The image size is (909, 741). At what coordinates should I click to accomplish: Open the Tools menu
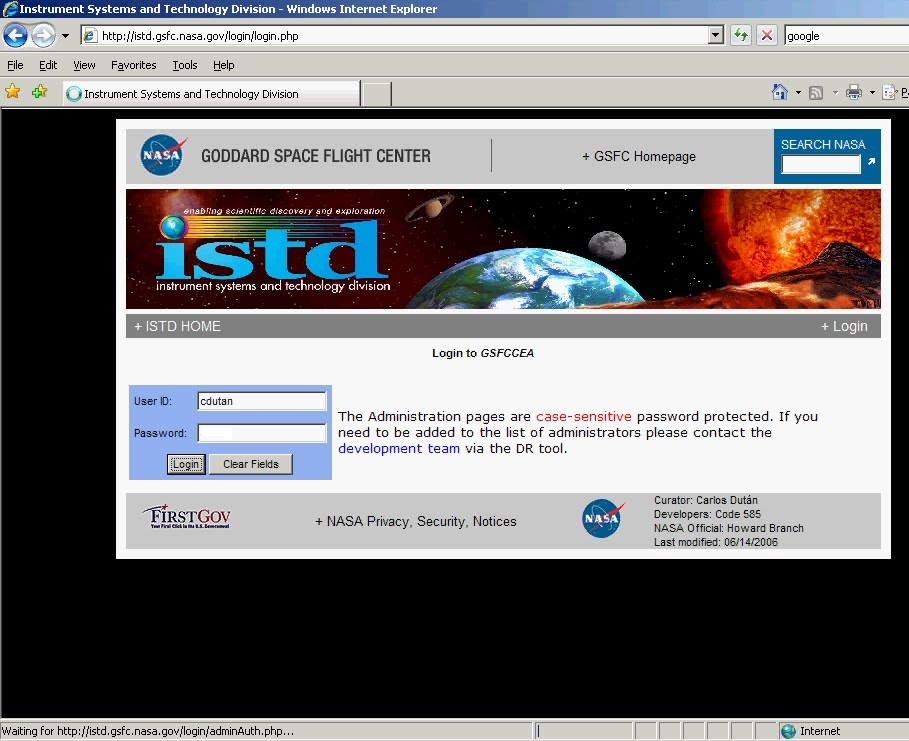[x=185, y=65]
